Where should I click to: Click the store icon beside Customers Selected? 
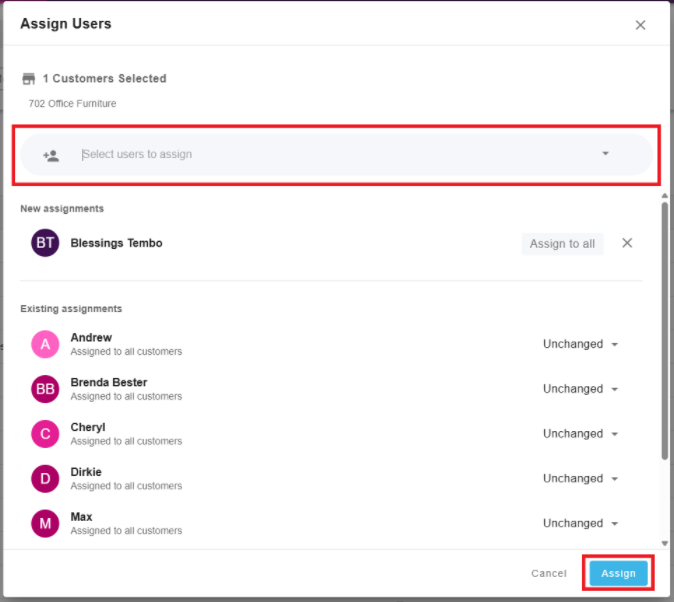pyautogui.click(x=29, y=79)
